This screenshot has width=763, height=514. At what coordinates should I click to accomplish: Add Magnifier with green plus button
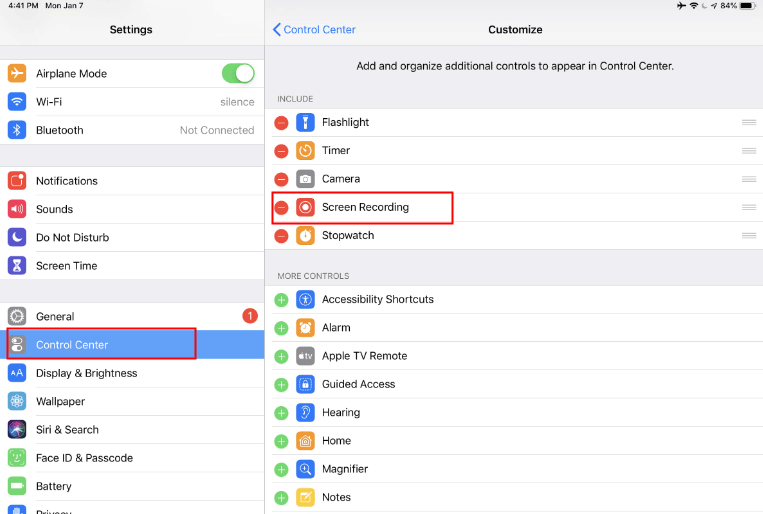281,469
